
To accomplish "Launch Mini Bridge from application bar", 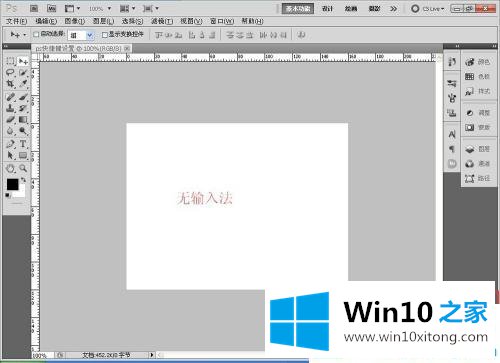I will click(51, 8).
